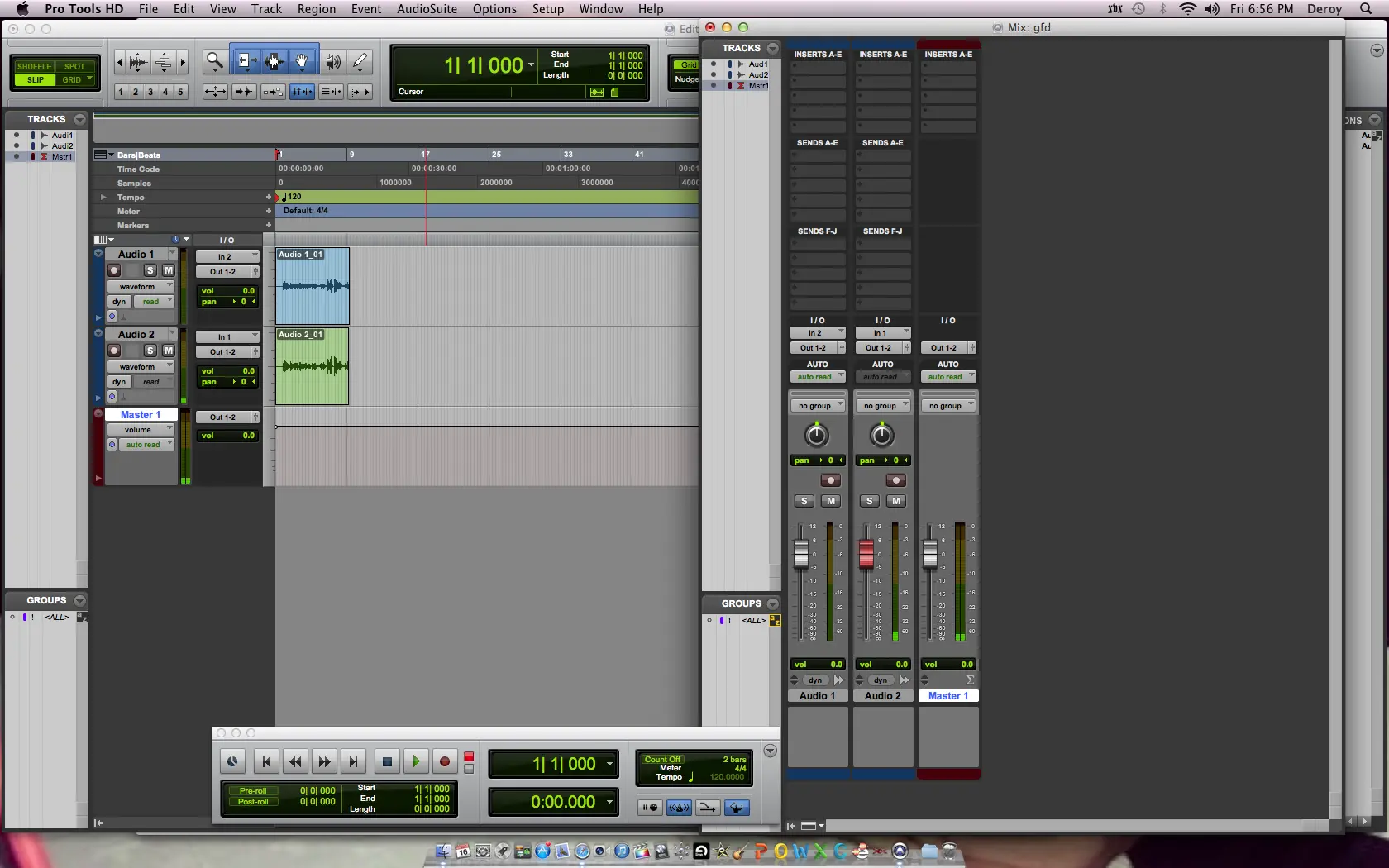Viewport: 1389px width, 868px height.
Task: Select the Grabber hand tool
Action: click(303, 60)
